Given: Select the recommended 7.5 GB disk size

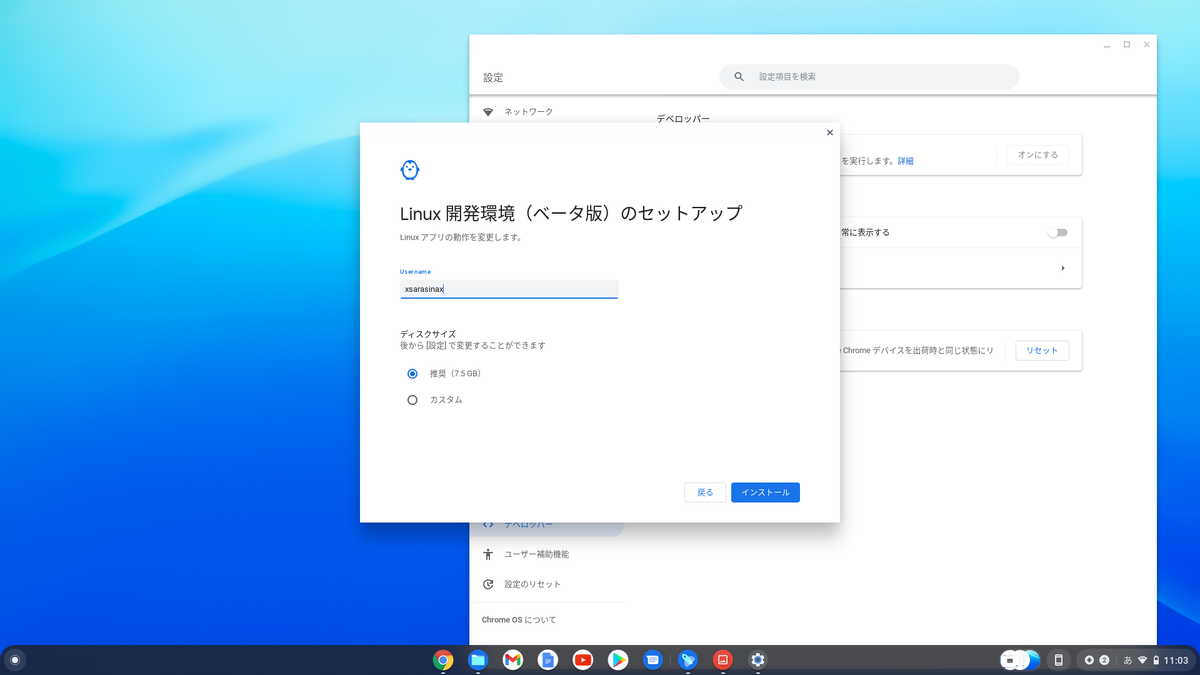Looking at the screenshot, I should point(412,374).
